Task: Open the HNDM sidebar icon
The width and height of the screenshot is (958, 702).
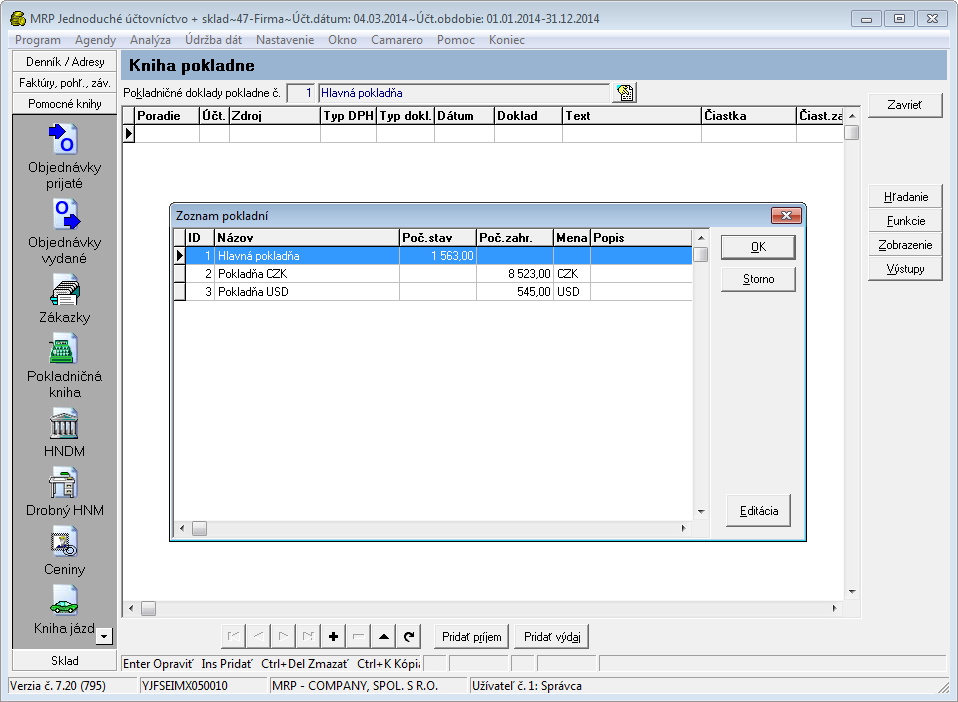Action: (64, 423)
